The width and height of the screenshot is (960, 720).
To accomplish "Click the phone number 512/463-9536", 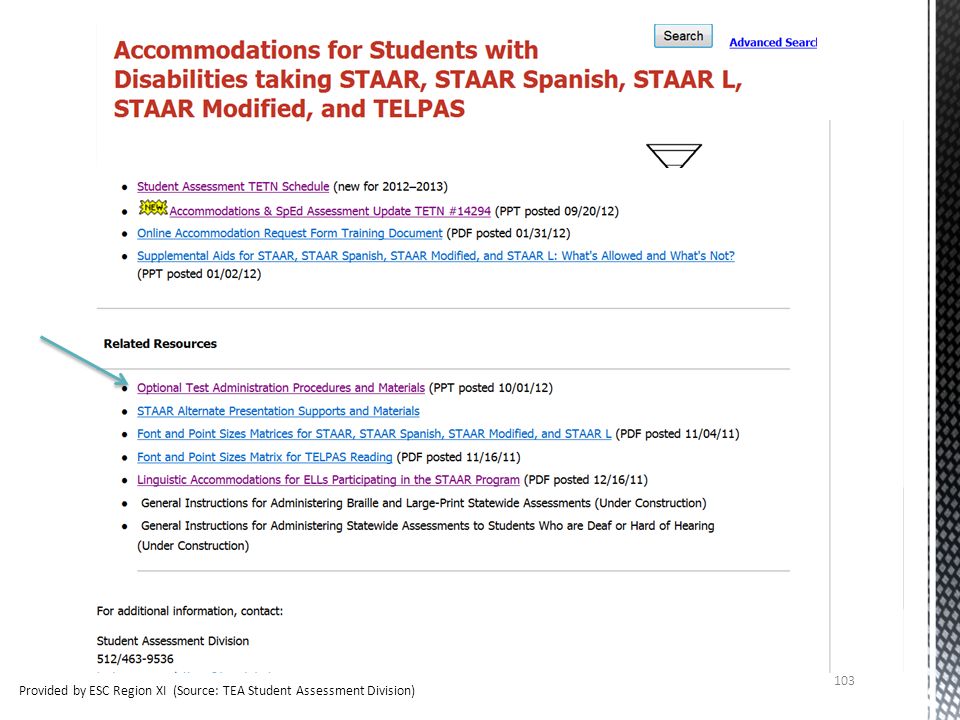I will pyautogui.click(x=135, y=659).
